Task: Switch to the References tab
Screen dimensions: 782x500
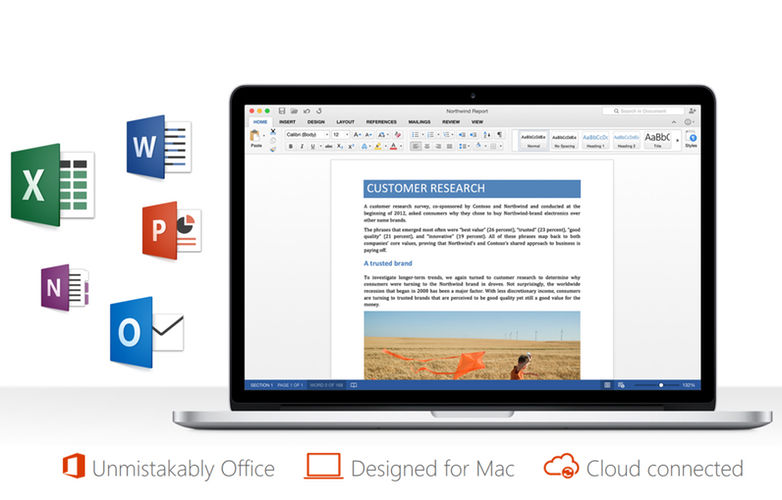Action: coord(382,122)
